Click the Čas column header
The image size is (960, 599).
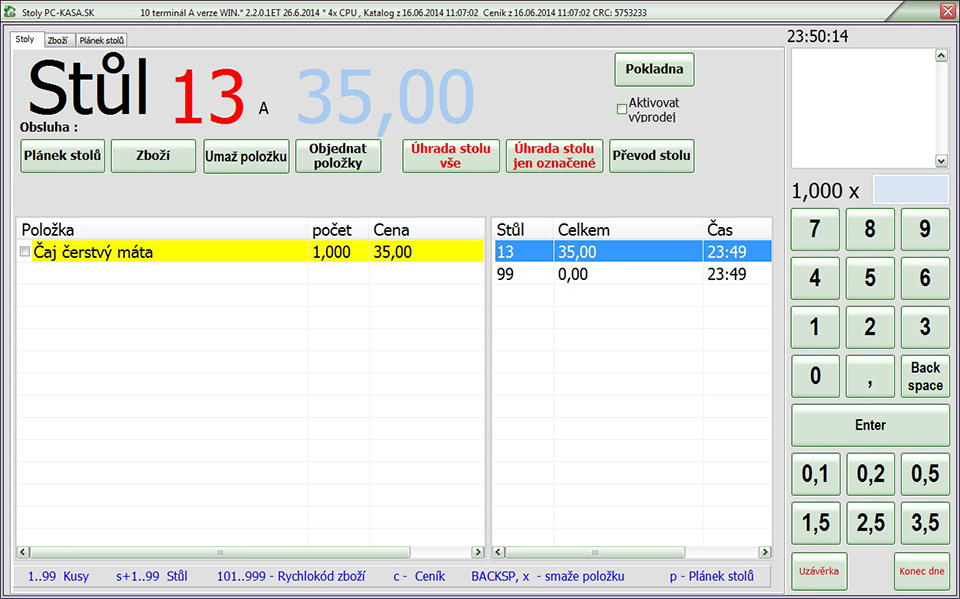click(x=737, y=230)
